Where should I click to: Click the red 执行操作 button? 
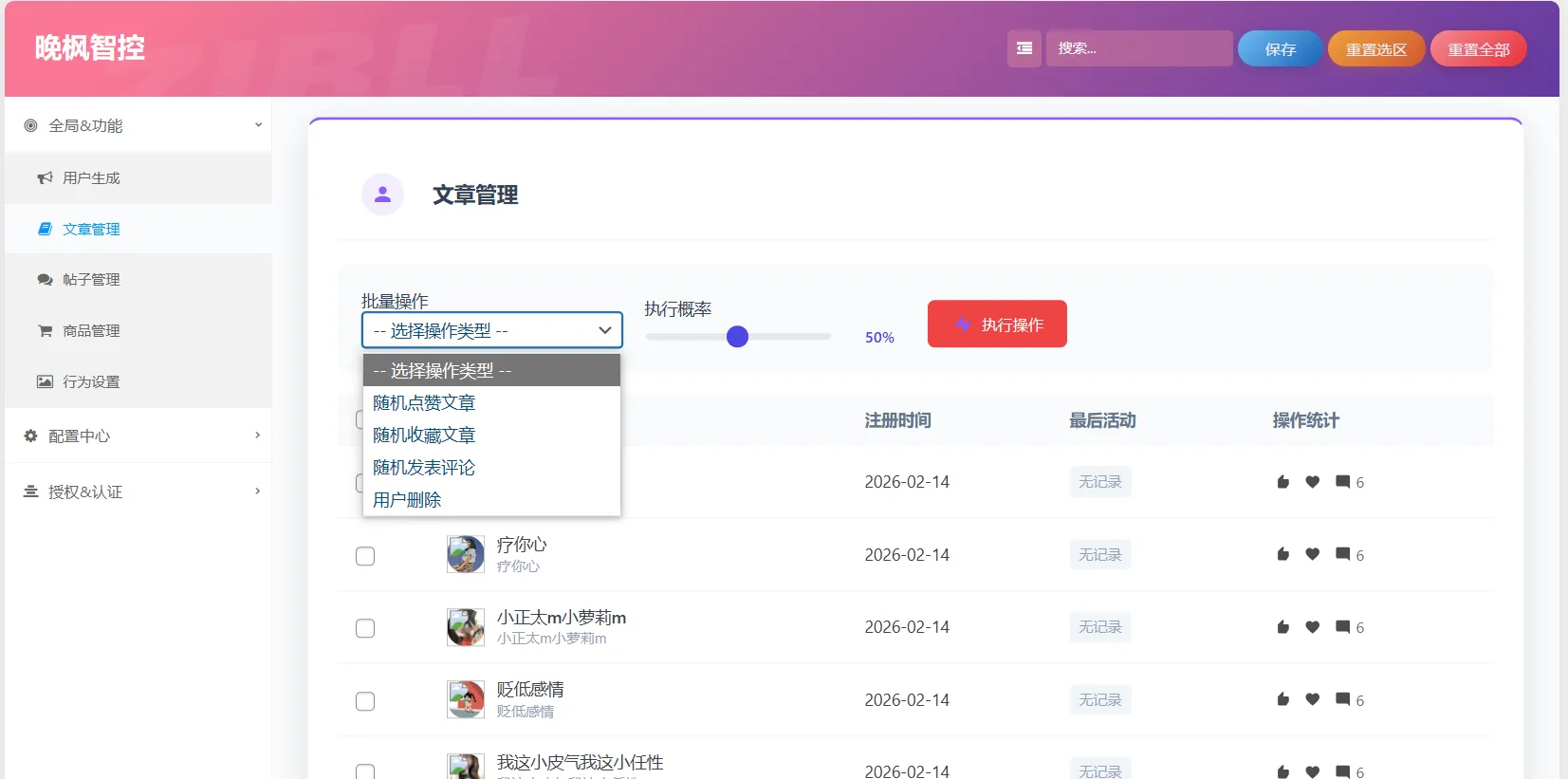click(x=997, y=324)
